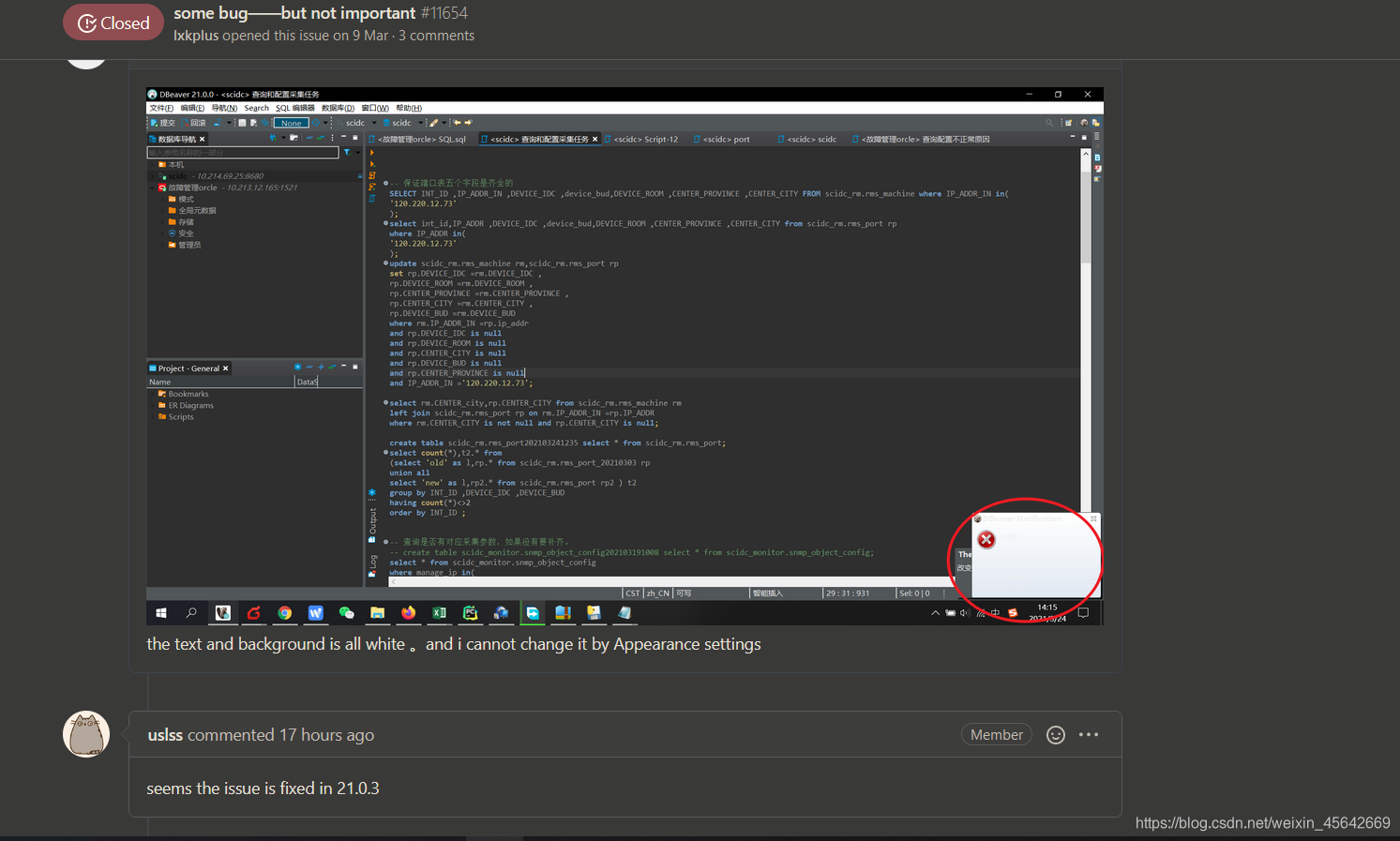Open the 文件(F) menu in DBeaver
Screen dimensions: 1400x841
click(x=161, y=108)
